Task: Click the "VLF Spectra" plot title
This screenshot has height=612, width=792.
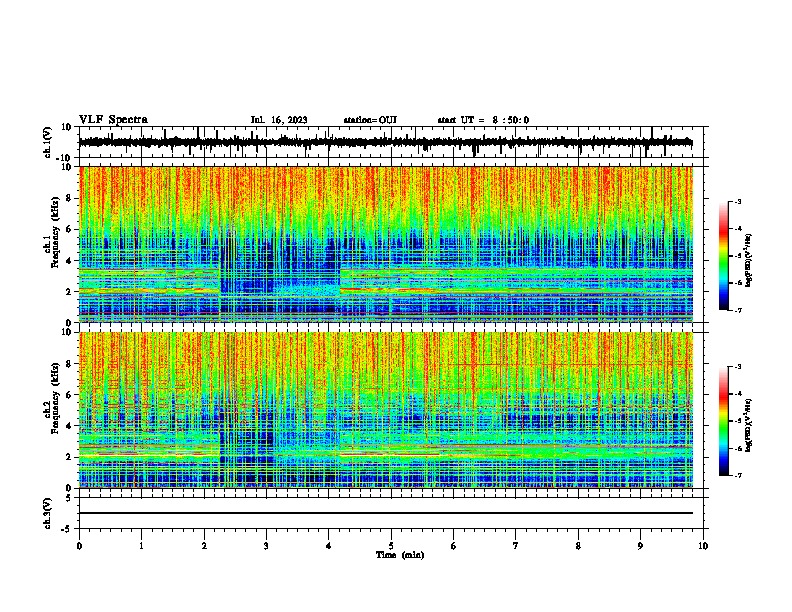Action: [x=113, y=120]
